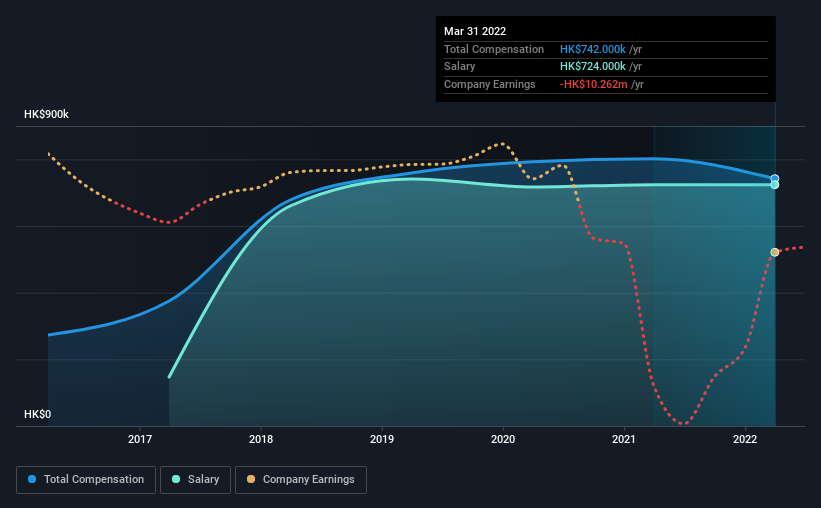This screenshot has width=821, height=508.
Task: Click the HK$0 y-axis label
Action: (38, 414)
